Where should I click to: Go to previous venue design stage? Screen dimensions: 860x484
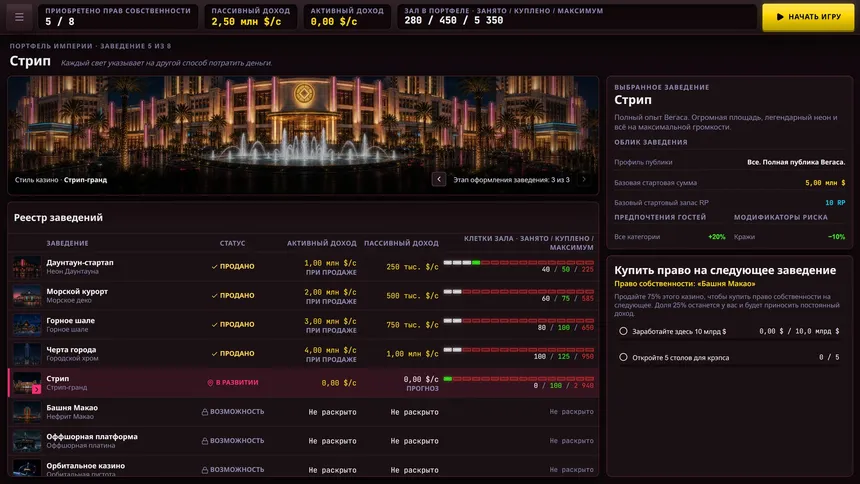pos(439,179)
